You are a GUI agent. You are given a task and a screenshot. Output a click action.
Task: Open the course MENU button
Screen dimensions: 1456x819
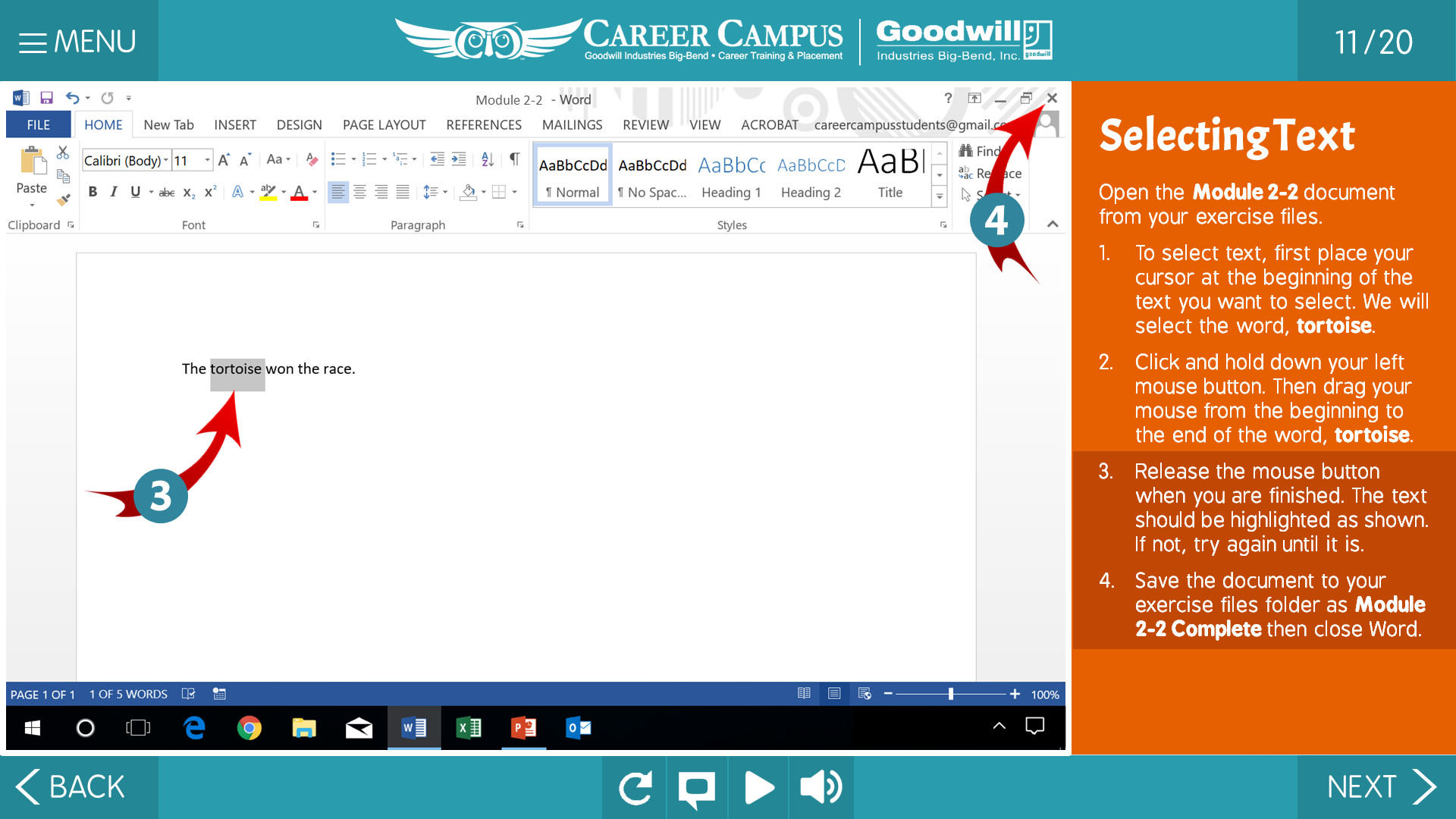click(78, 41)
